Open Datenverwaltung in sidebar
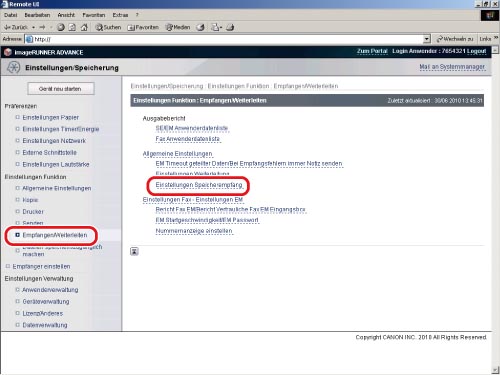 45,325
